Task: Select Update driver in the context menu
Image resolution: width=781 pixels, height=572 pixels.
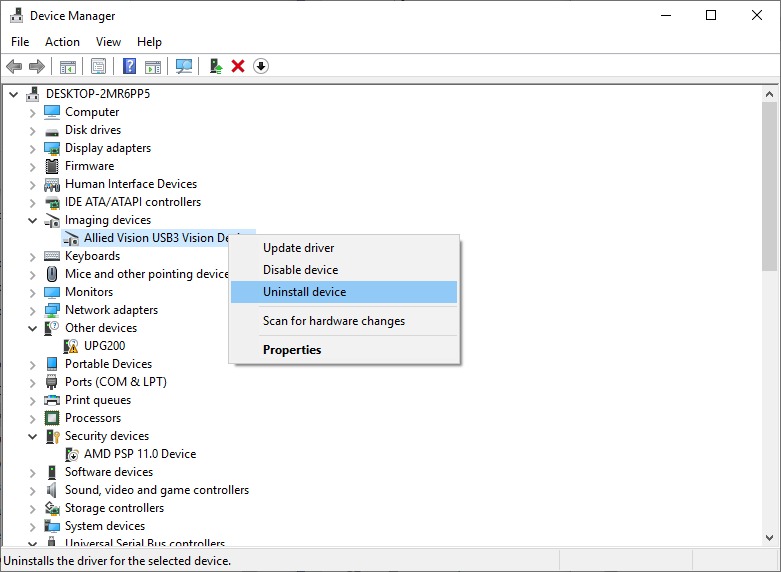Action: 298,248
